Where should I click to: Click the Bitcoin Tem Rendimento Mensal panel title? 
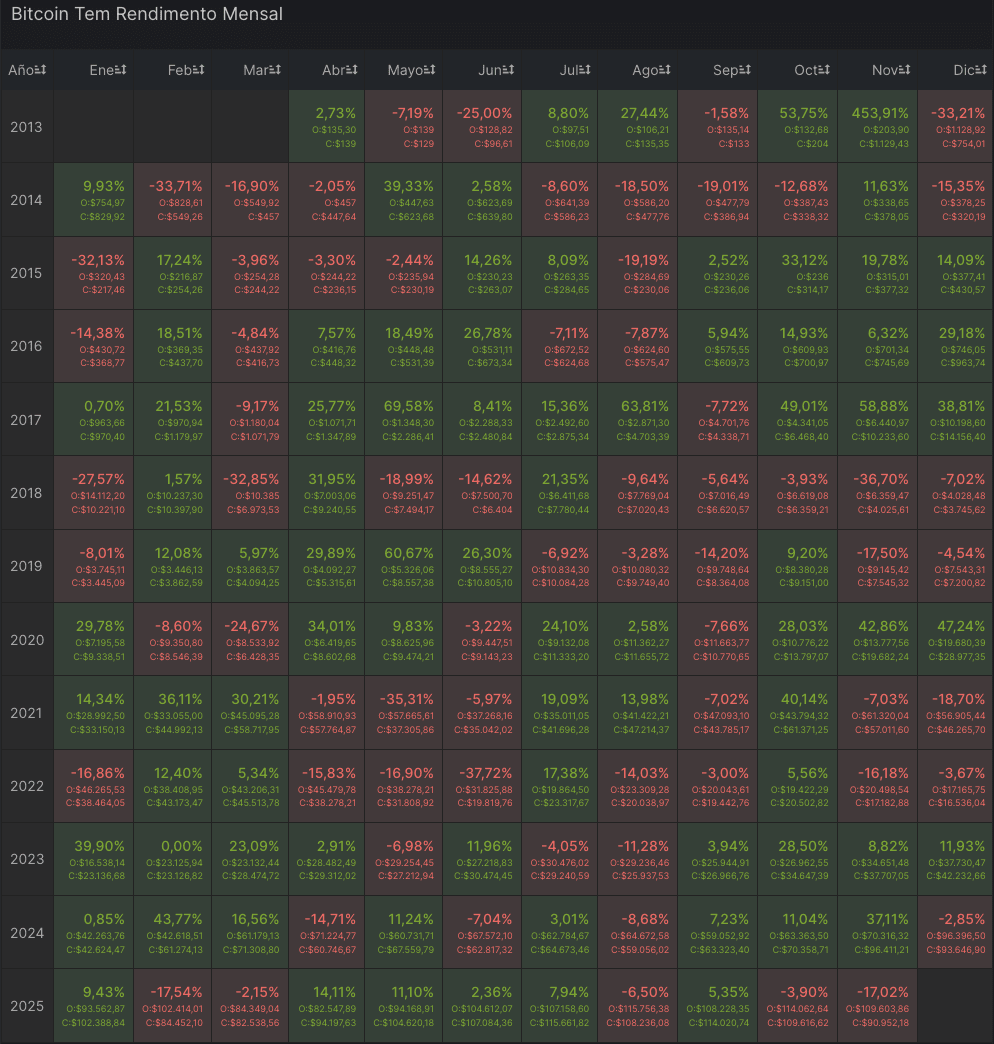click(147, 14)
